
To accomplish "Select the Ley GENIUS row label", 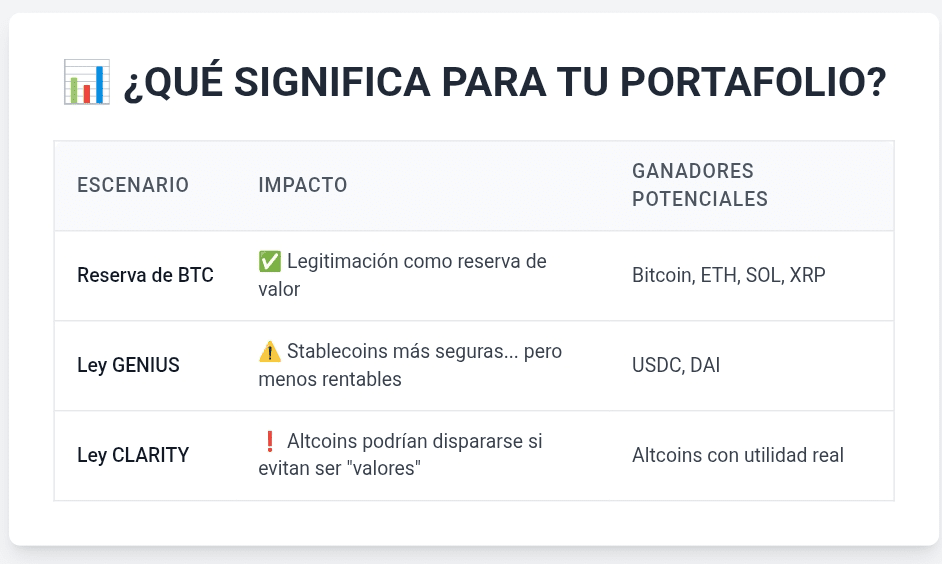I will pyautogui.click(x=128, y=365).
